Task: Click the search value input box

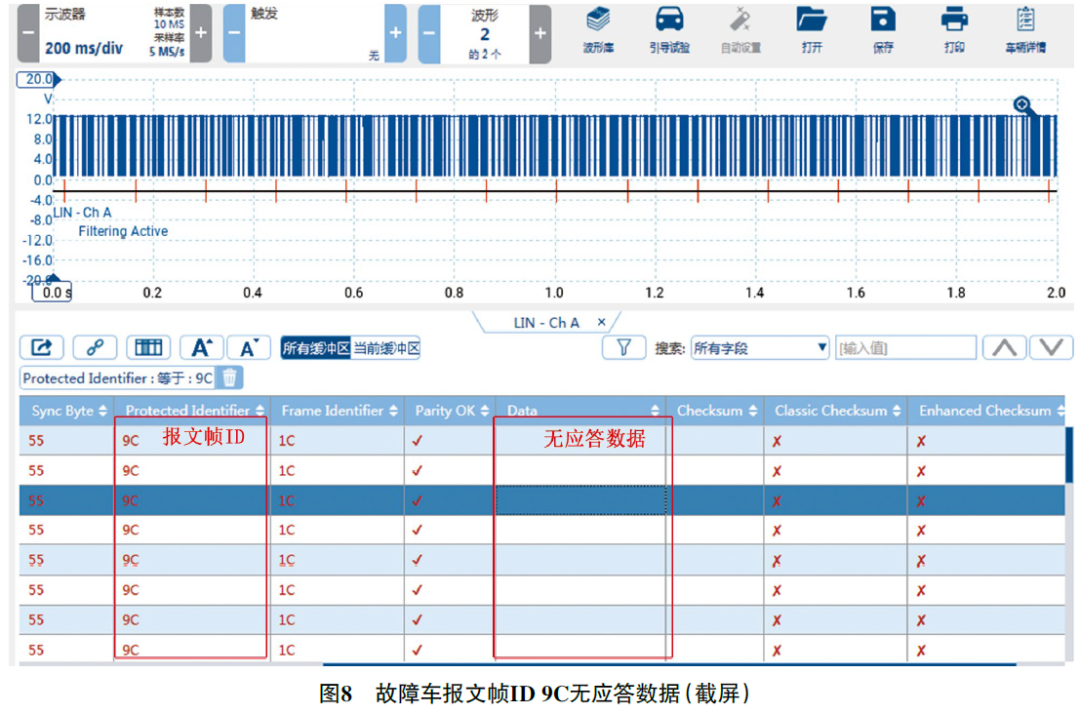Action: pyautogui.click(x=905, y=348)
